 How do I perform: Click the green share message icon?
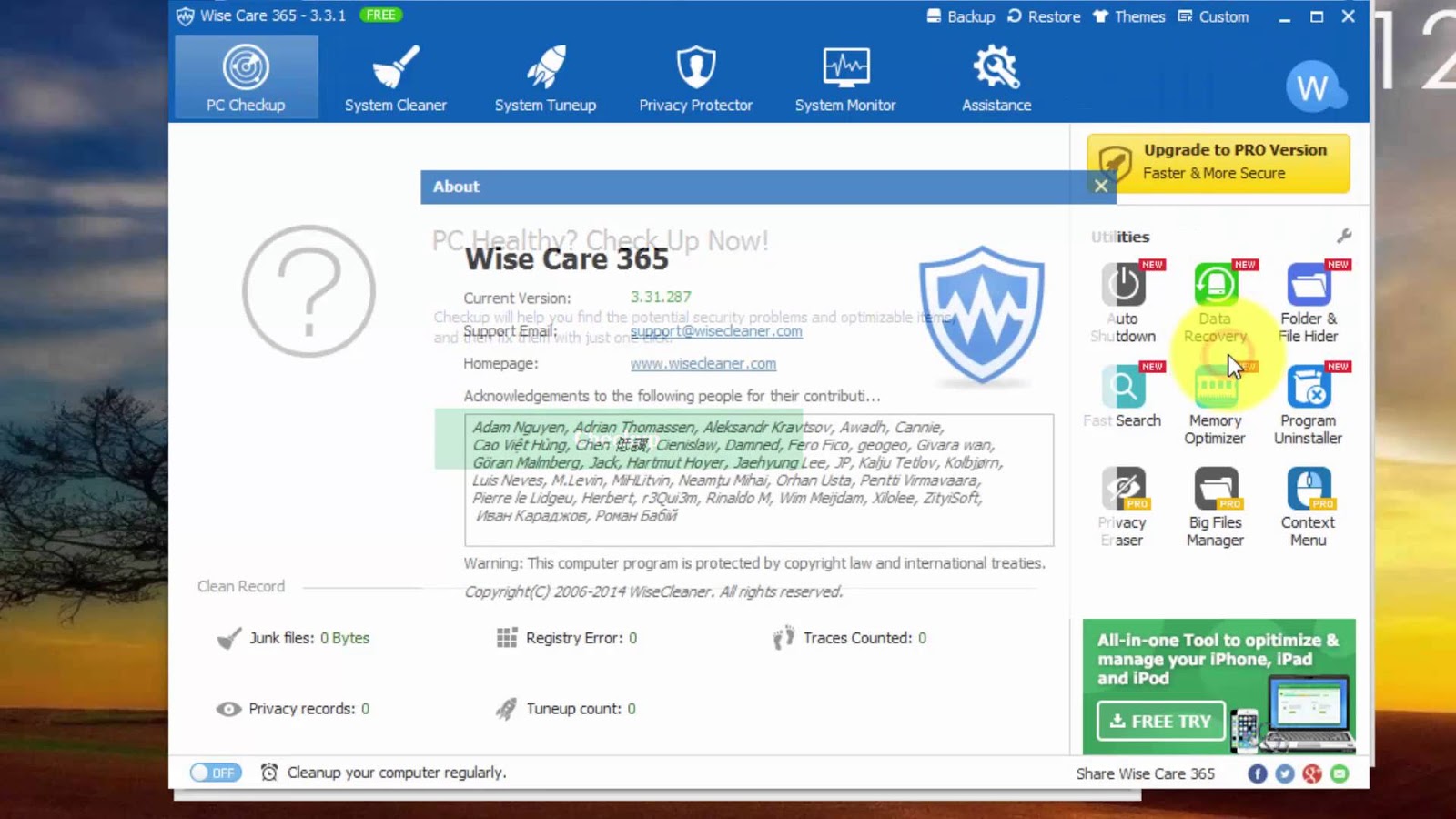coord(1340,773)
